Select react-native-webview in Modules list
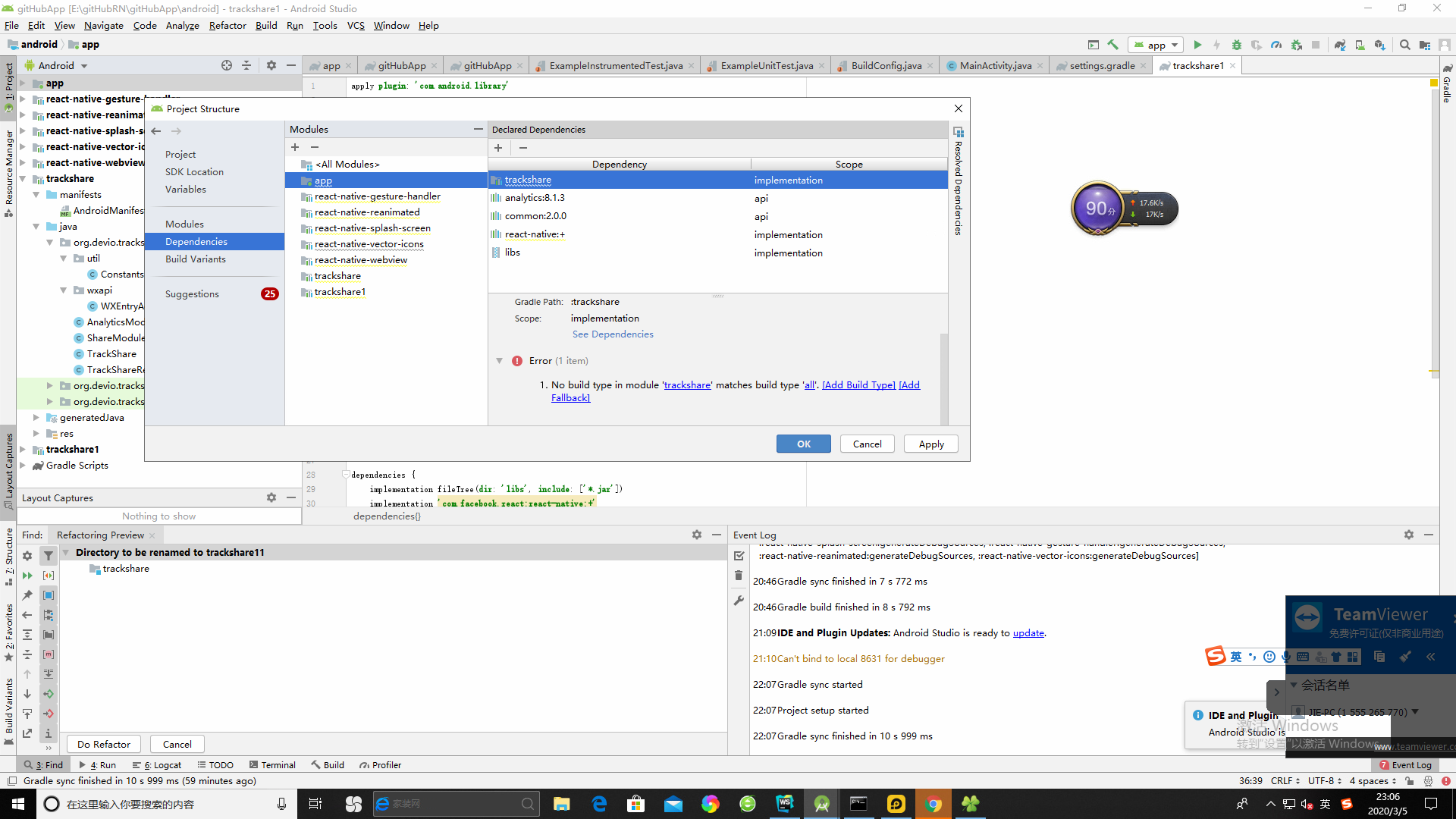 click(360, 260)
